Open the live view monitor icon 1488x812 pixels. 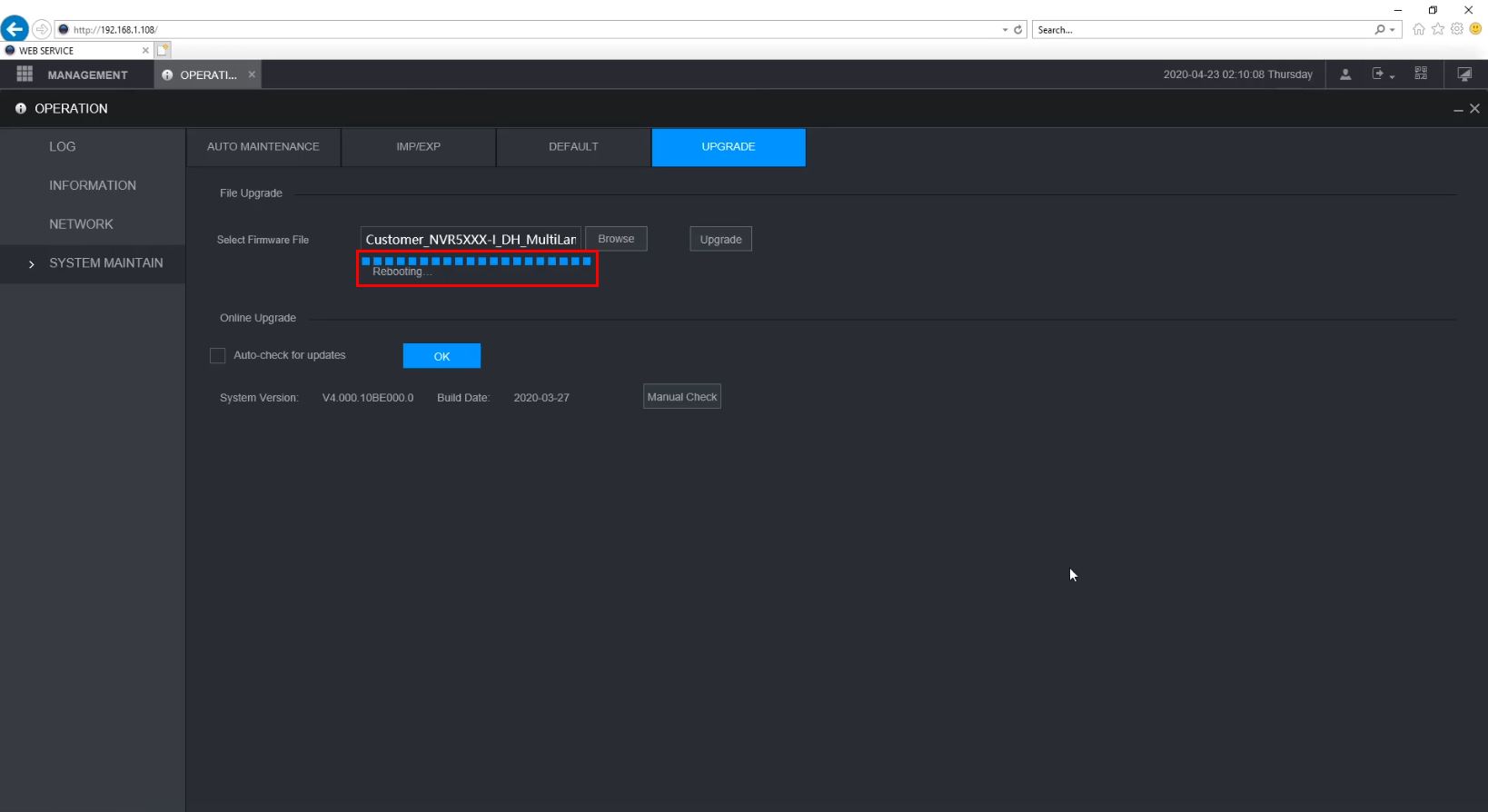1464,74
